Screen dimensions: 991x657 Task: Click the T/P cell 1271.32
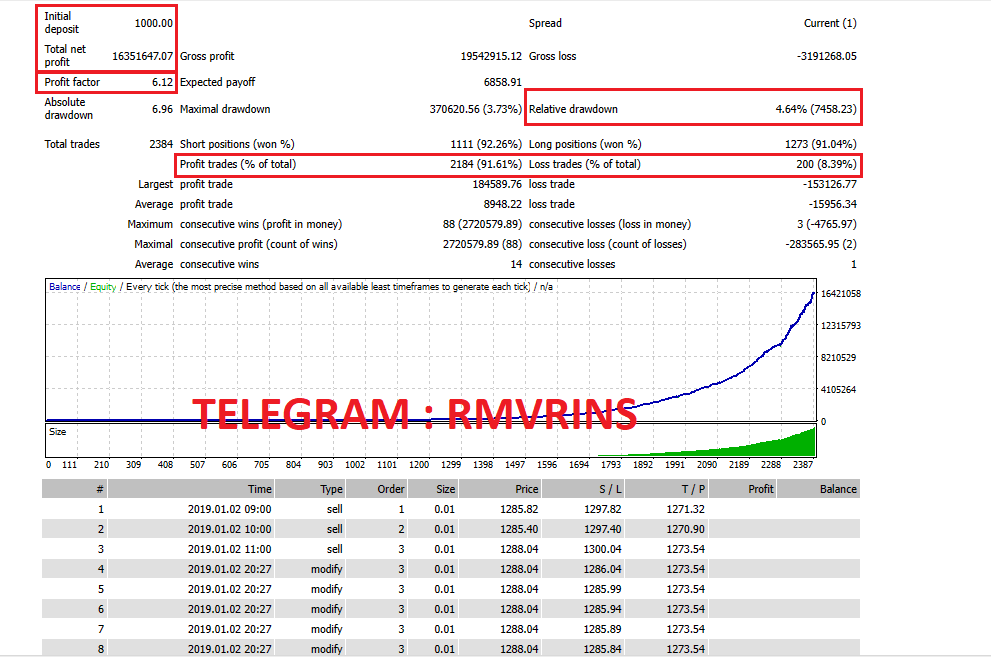686,509
